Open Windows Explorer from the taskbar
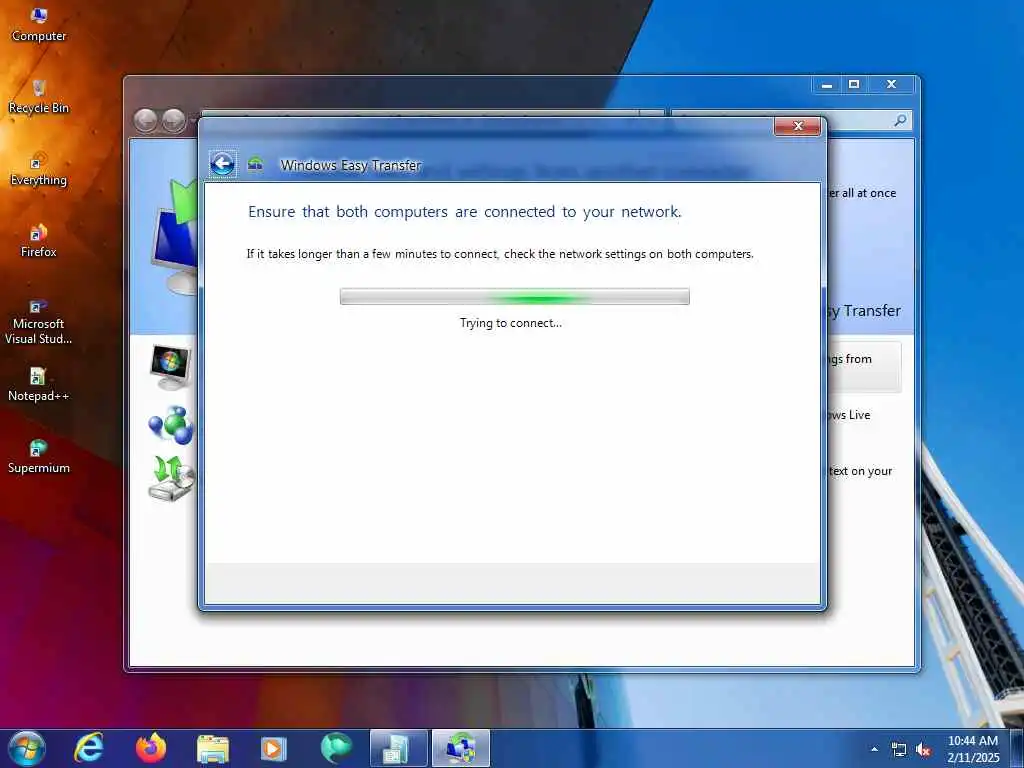The height and width of the screenshot is (768, 1024). tap(213, 748)
